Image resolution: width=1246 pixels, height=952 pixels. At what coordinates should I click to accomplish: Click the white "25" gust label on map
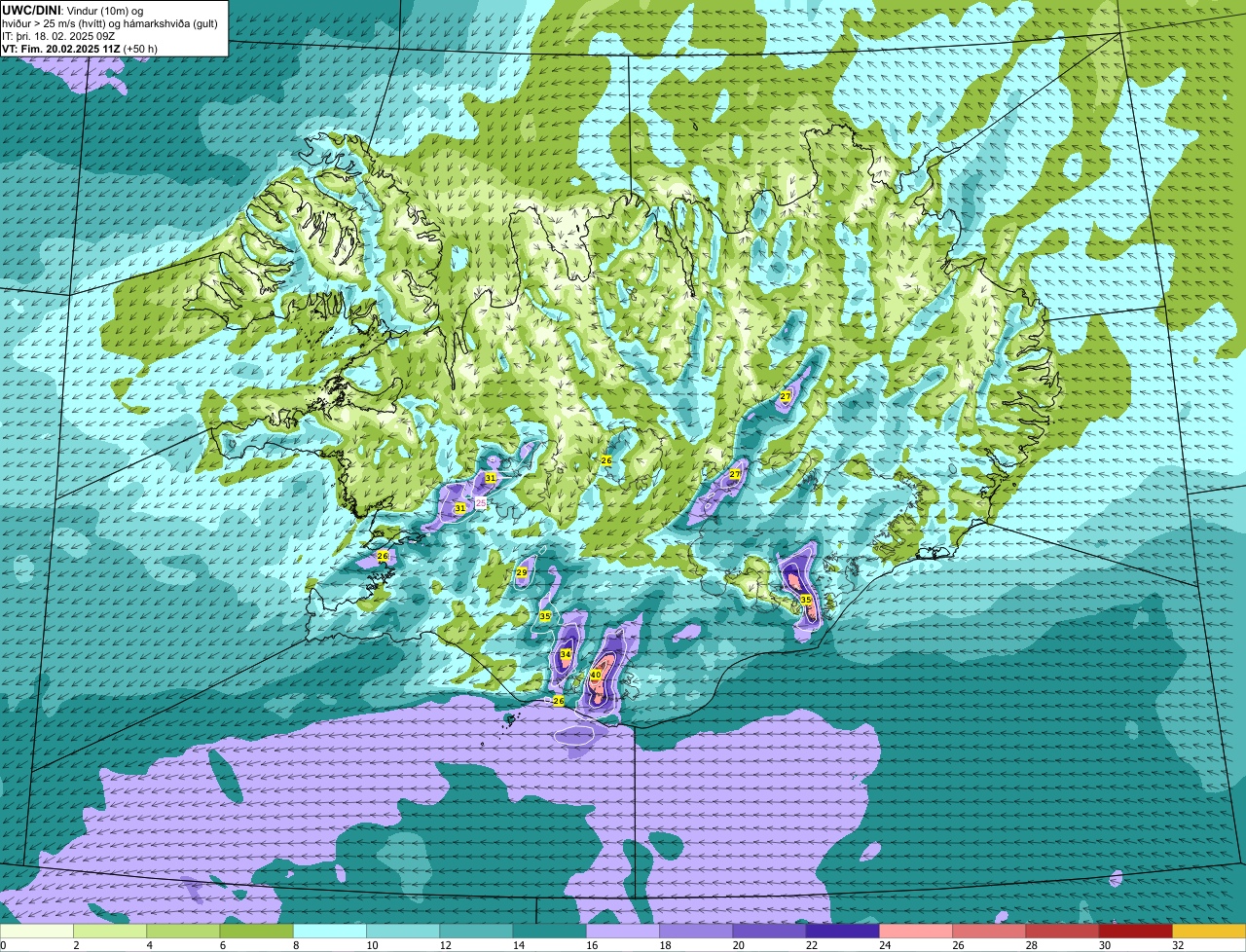[x=480, y=502]
